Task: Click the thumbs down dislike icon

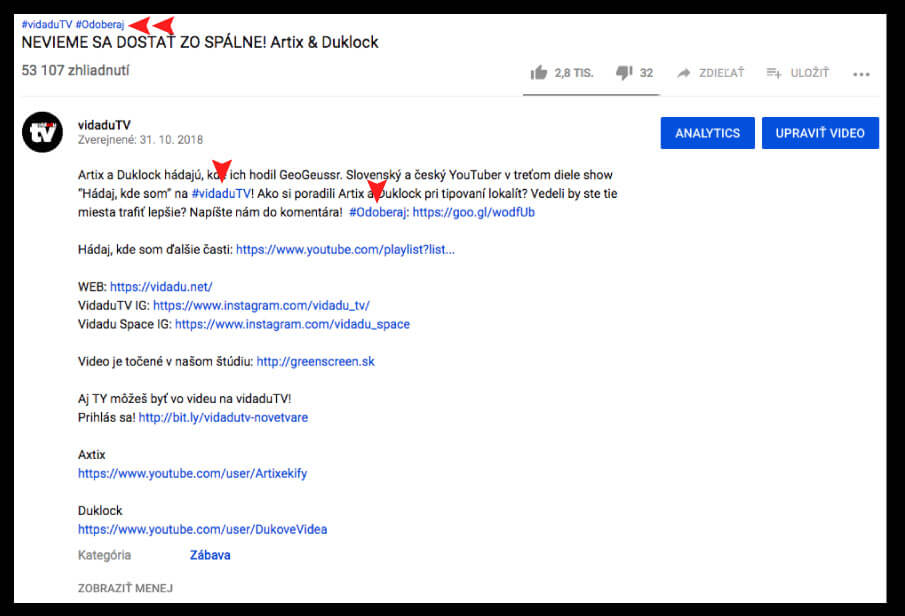Action: pos(624,73)
